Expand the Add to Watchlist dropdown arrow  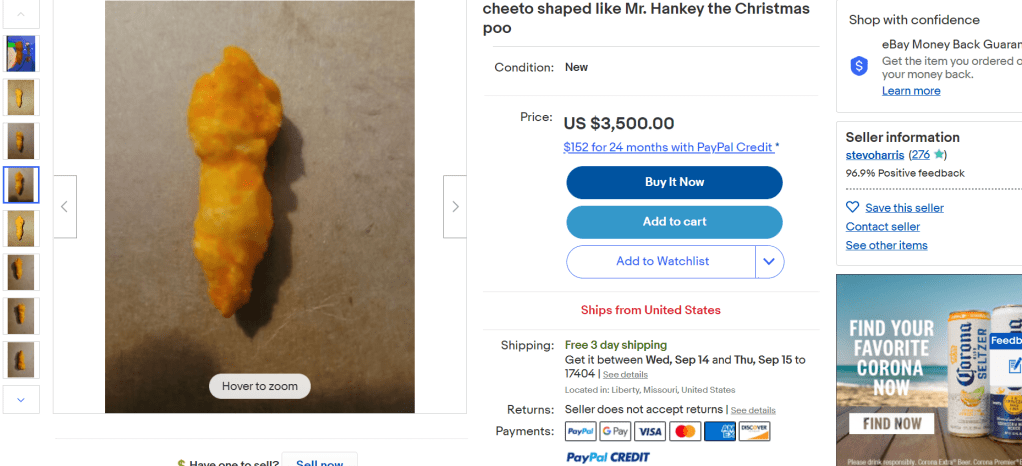point(769,262)
